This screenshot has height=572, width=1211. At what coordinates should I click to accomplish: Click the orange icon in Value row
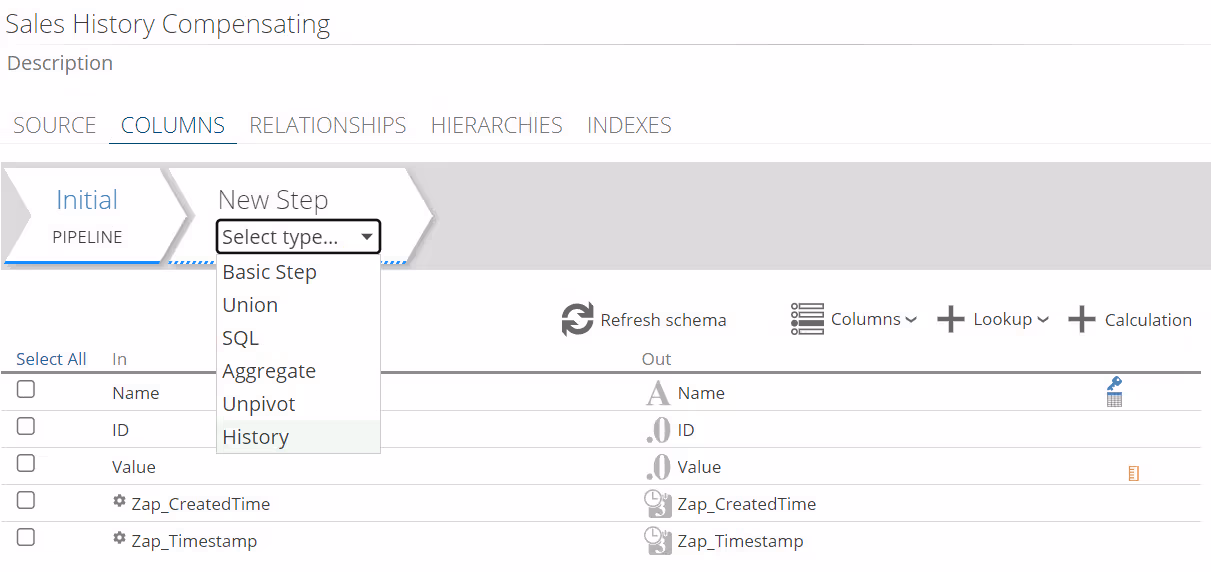coord(1133,473)
